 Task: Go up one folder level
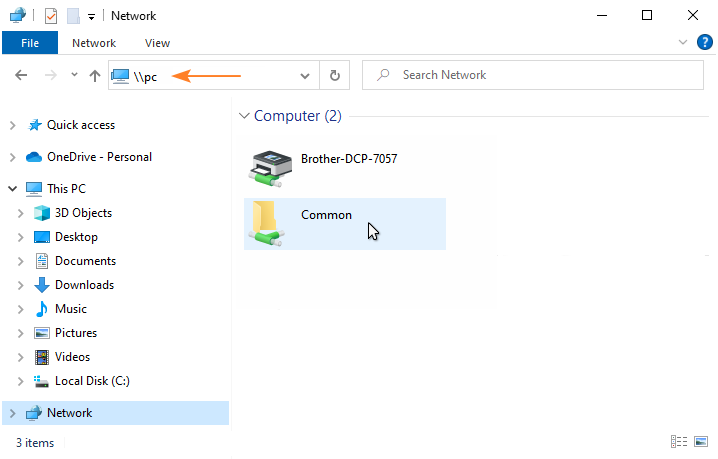point(94,75)
